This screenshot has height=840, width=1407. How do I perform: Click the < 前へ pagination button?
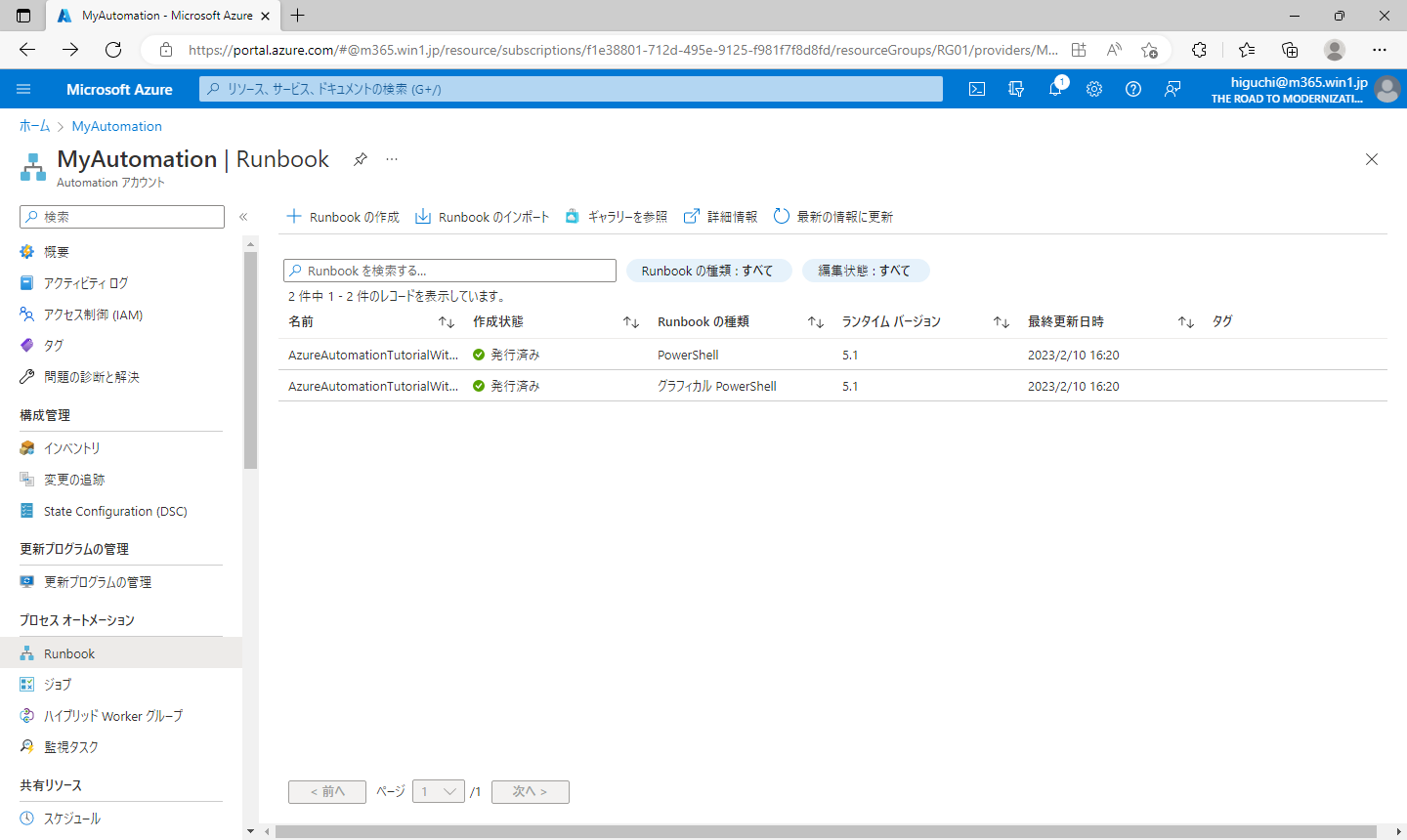tap(327, 792)
